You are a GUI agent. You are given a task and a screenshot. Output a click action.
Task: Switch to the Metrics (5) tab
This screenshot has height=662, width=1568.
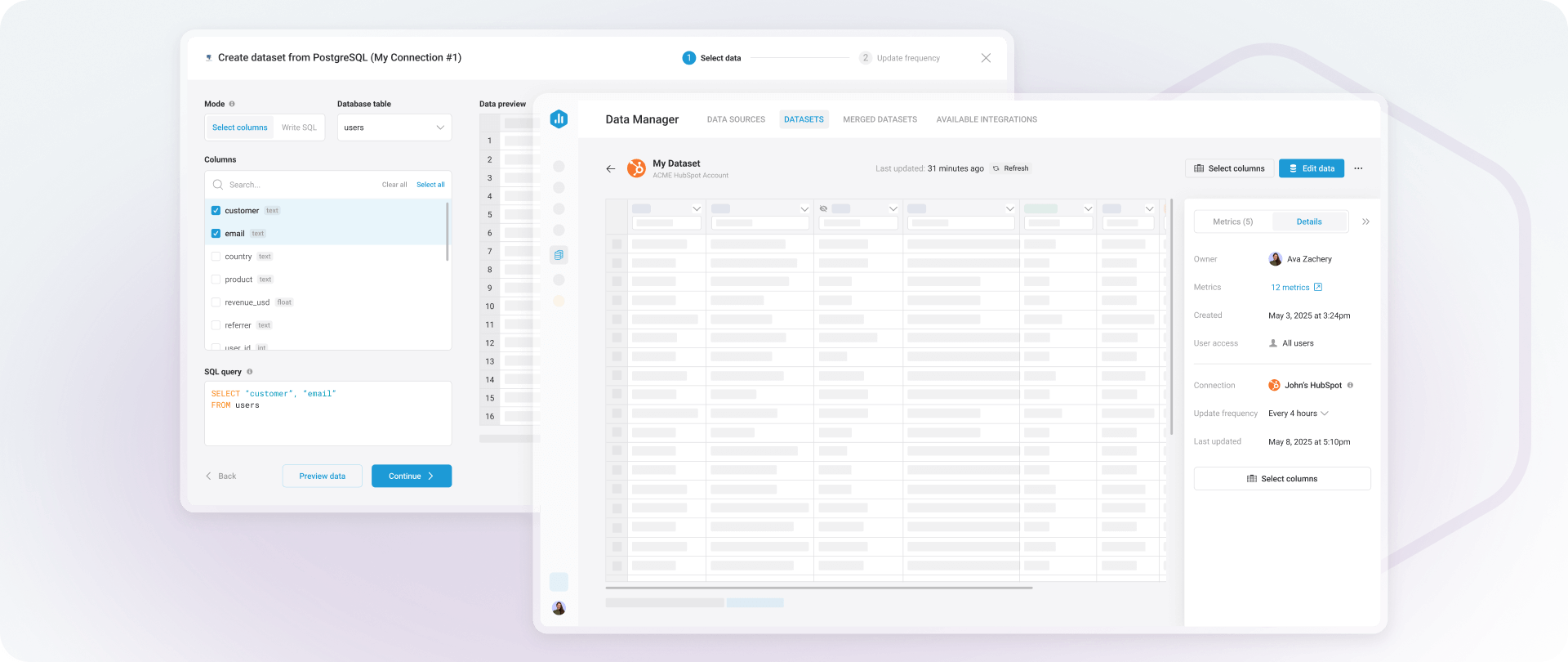click(x=1232, y=221)
